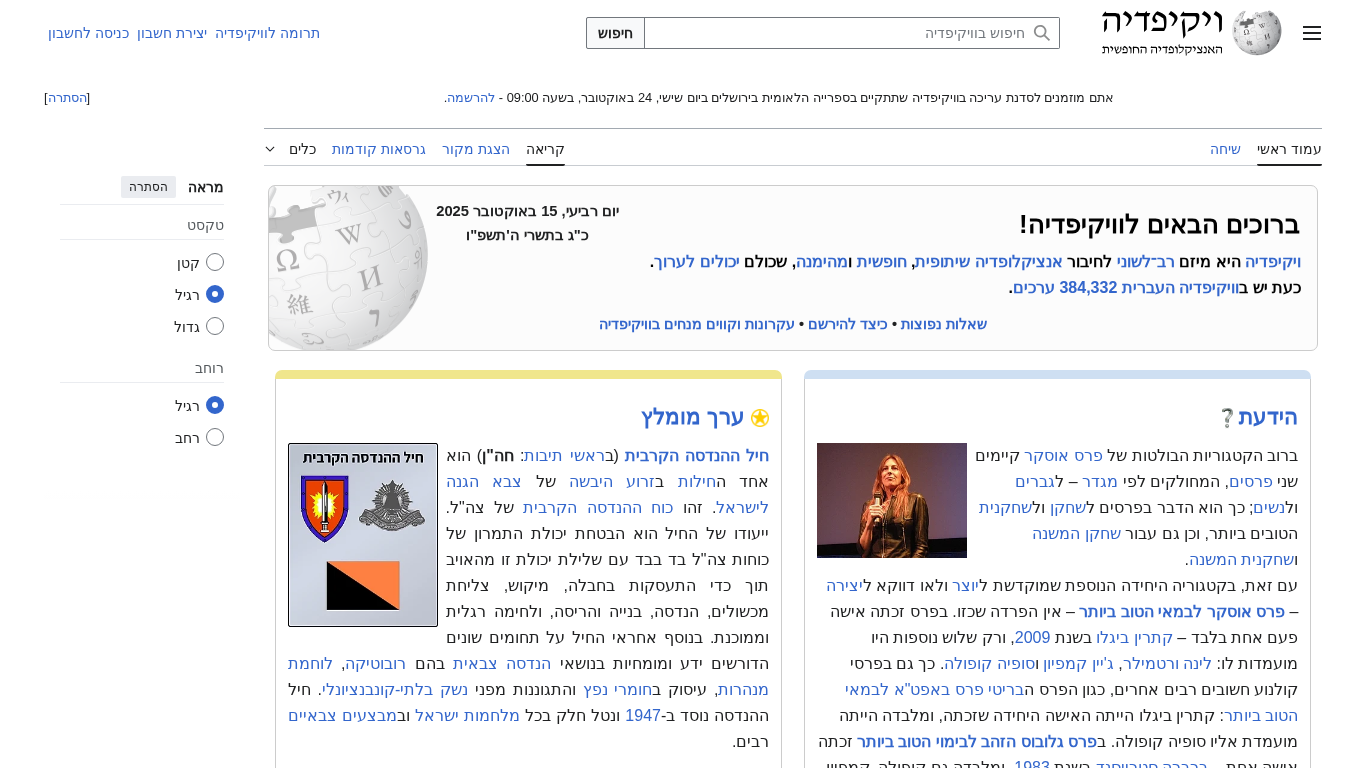This screenshot has height=768, width=1366.
Task: Select the קריאה tab
Action: (x=545, y=149)
